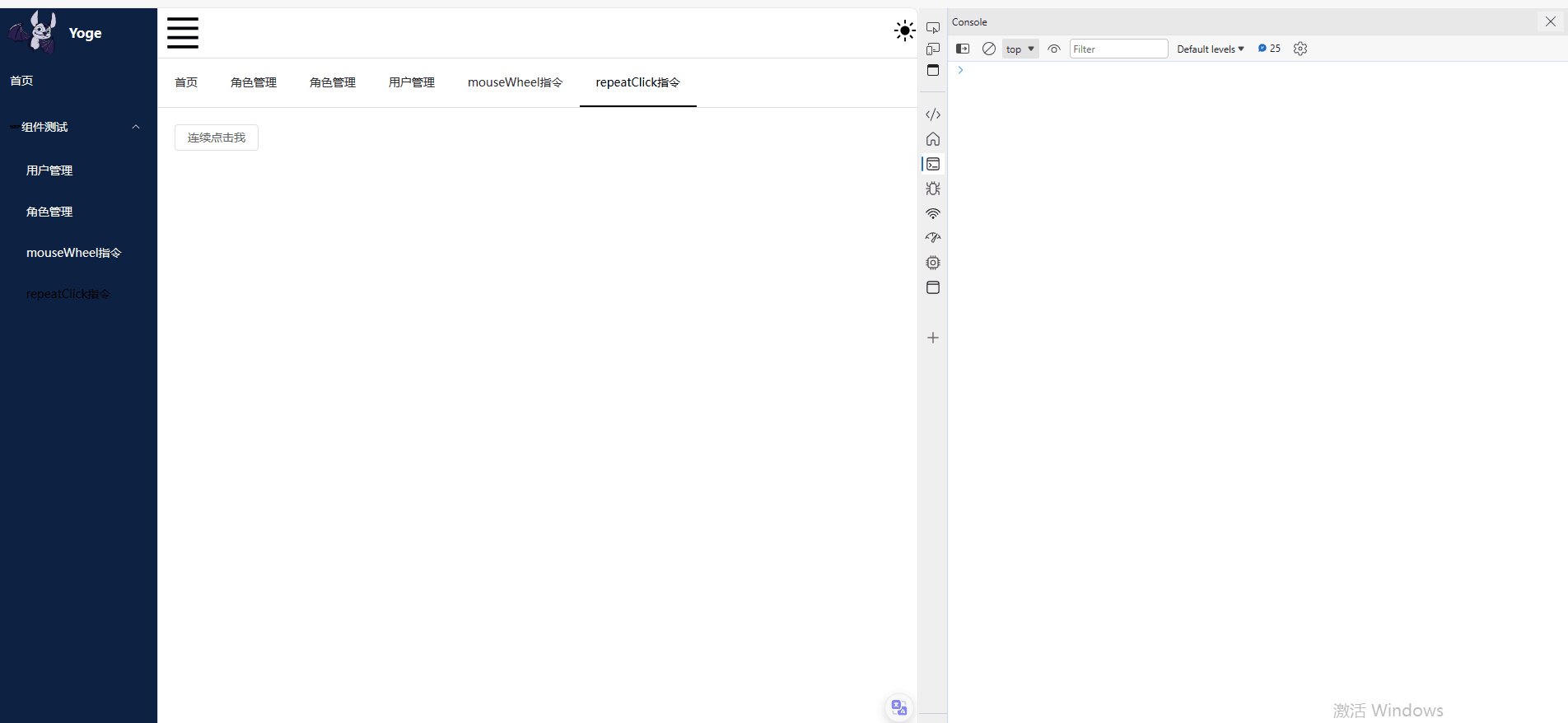Open 用户管理 in the sidebar
The width and height of the screenshot is (1568, 723).
[x=49, y=170]
